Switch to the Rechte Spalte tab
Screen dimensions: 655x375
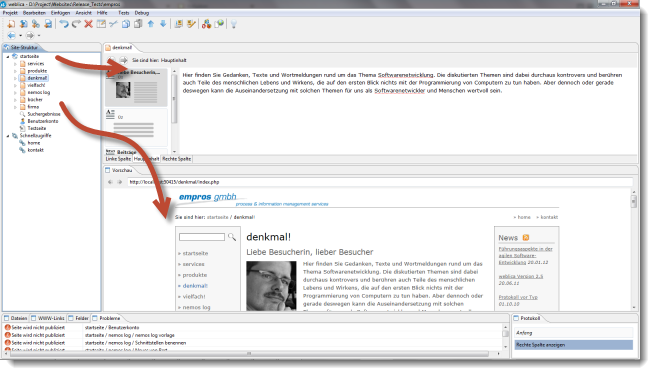177,159
